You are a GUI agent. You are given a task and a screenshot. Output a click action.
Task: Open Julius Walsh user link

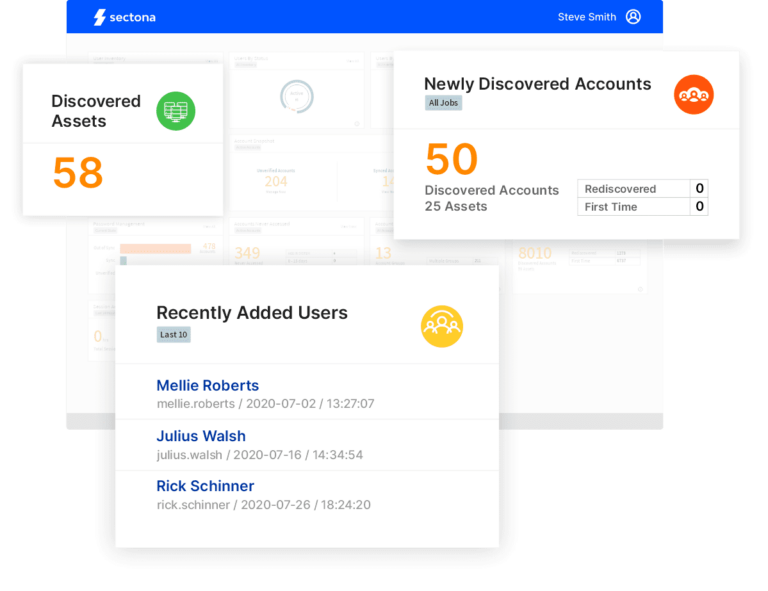(x=201, y=436)
